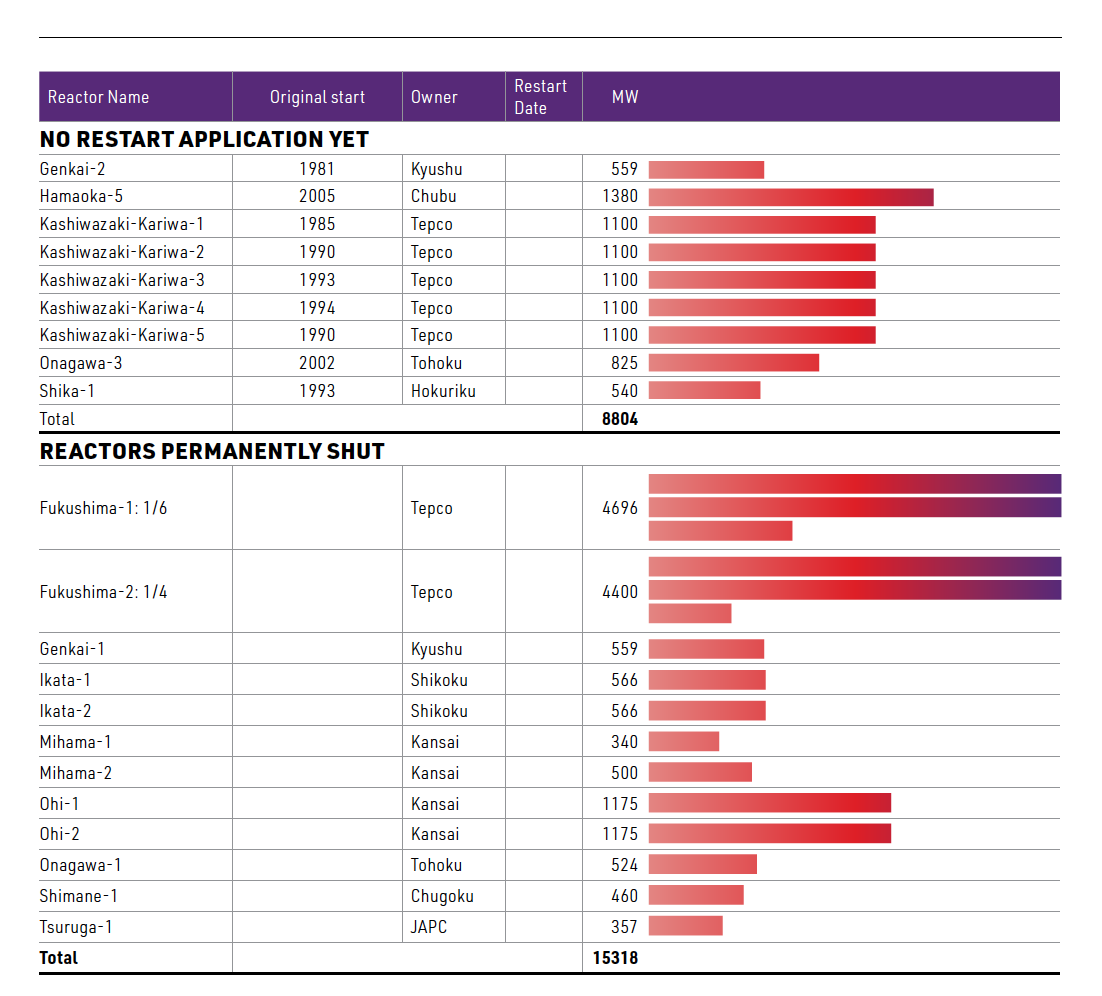Select the Fukushima-1: 1/6 row label

pos(104,508)
